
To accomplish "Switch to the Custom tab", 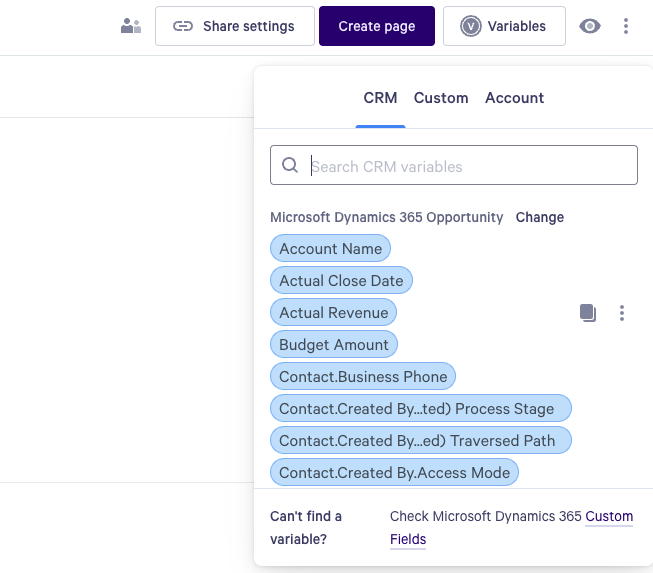I will tap(441, 98).
